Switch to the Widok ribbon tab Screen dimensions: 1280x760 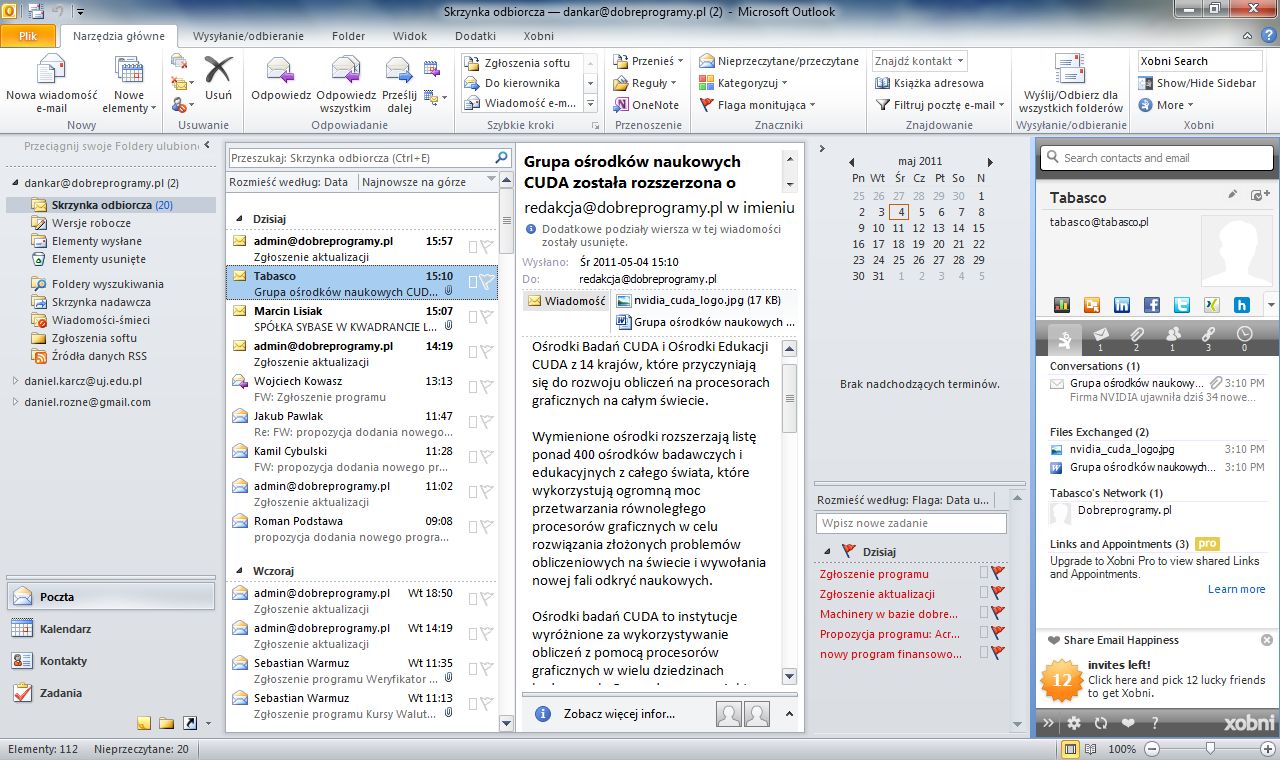tap(410, 36)
